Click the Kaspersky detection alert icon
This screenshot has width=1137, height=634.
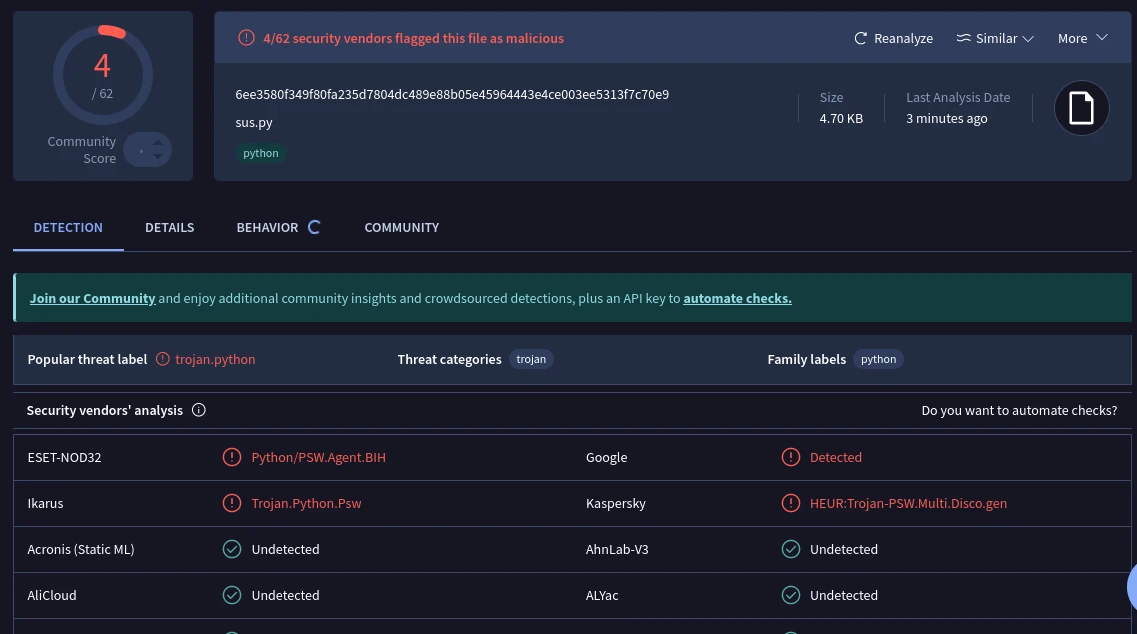(x=790, y=503)
